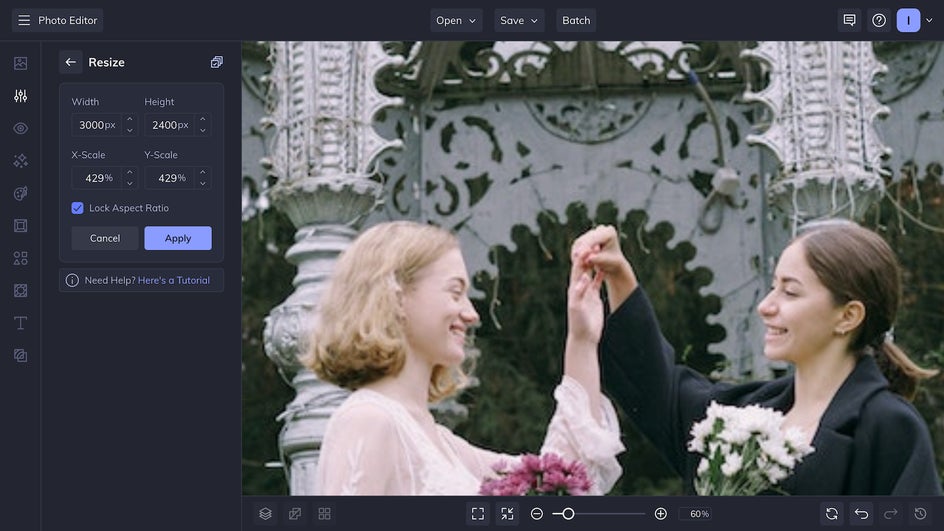The height and width of the screenshot is (531, 944).
Task: Click the Batch button
Action: [576, 20]
